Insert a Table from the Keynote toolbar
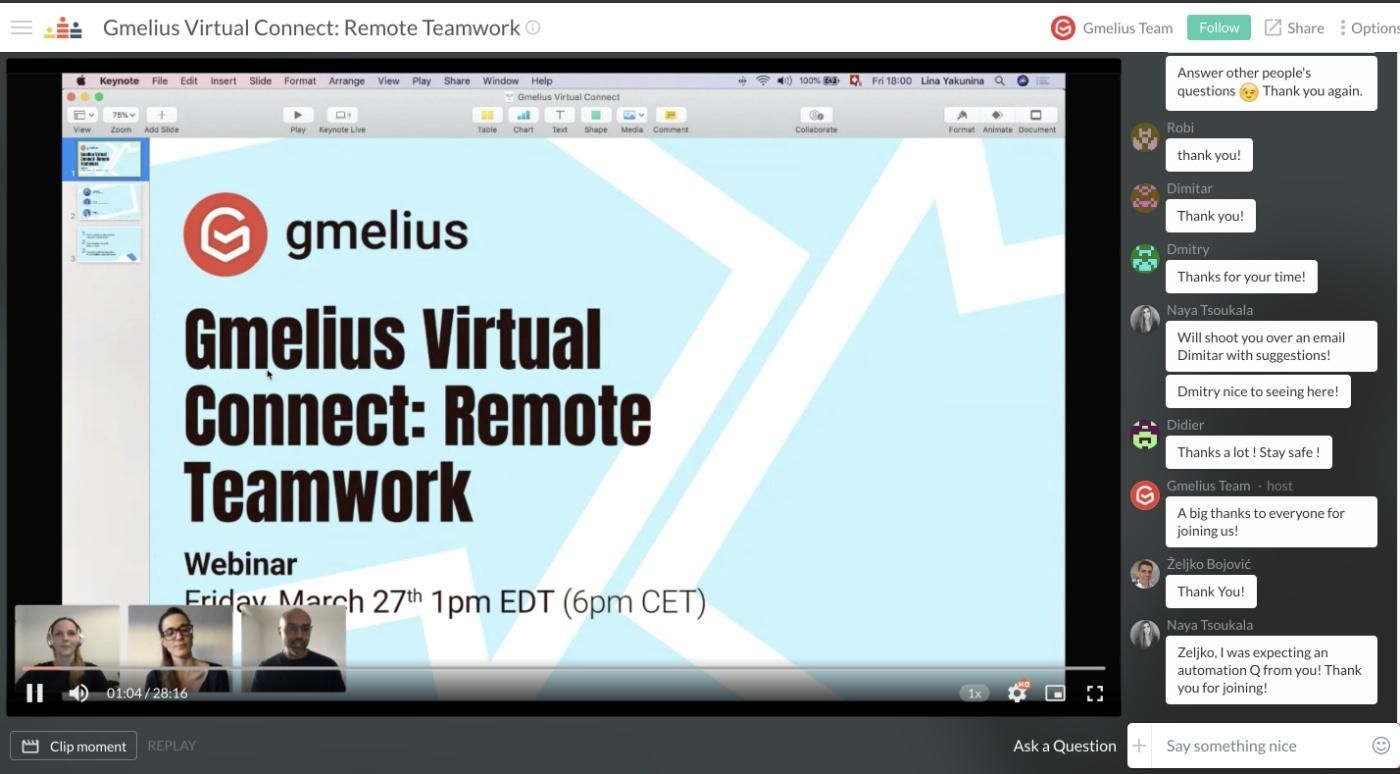1400x774 pixels. click(x=487, y=116)
